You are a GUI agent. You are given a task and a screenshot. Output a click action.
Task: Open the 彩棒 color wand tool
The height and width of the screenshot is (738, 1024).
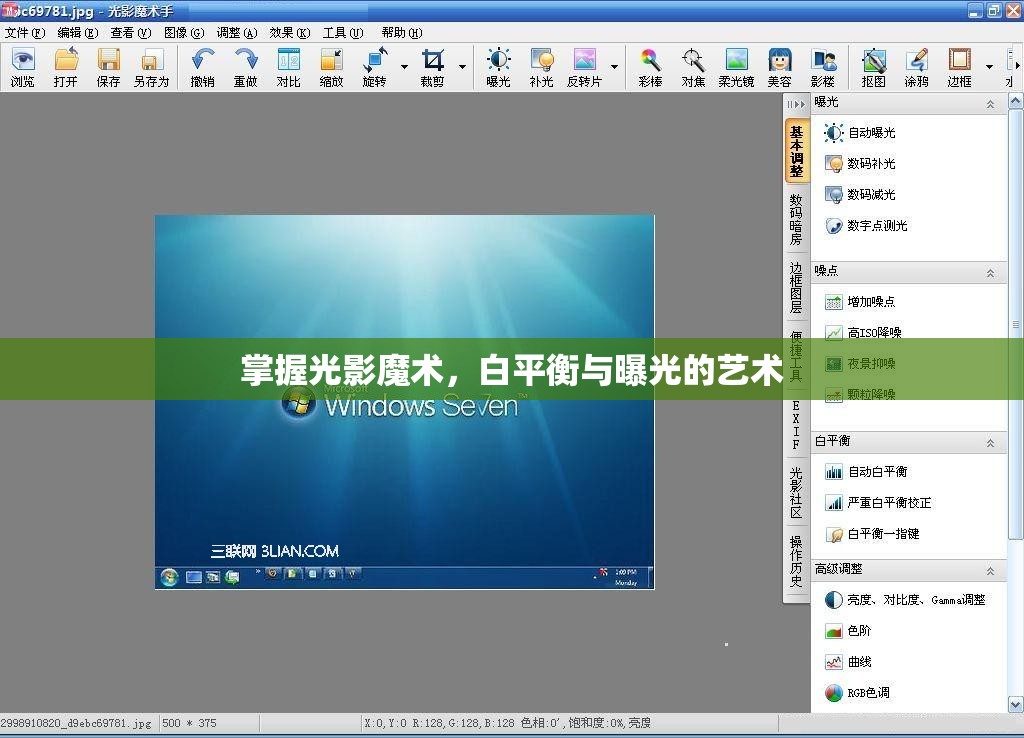[x=650, y=67]
